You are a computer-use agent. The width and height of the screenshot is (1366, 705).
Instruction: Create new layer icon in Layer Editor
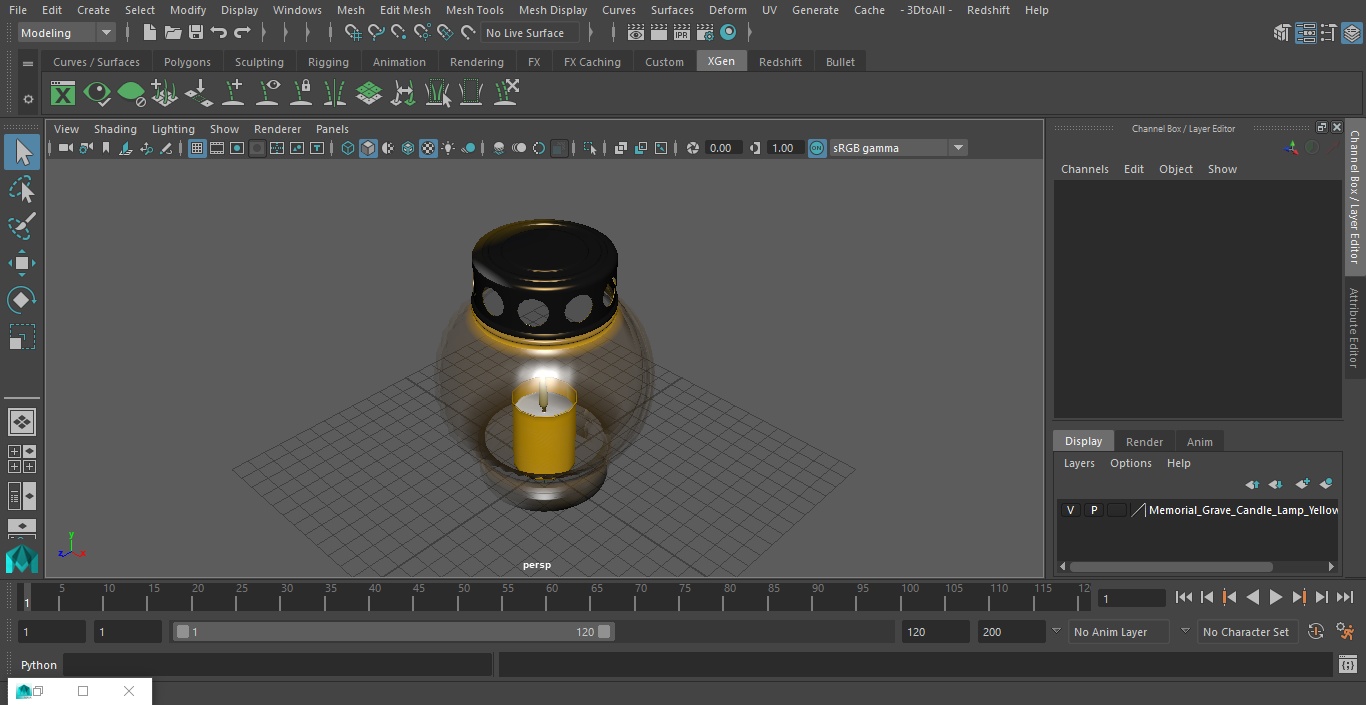(x=1302, y=484)
